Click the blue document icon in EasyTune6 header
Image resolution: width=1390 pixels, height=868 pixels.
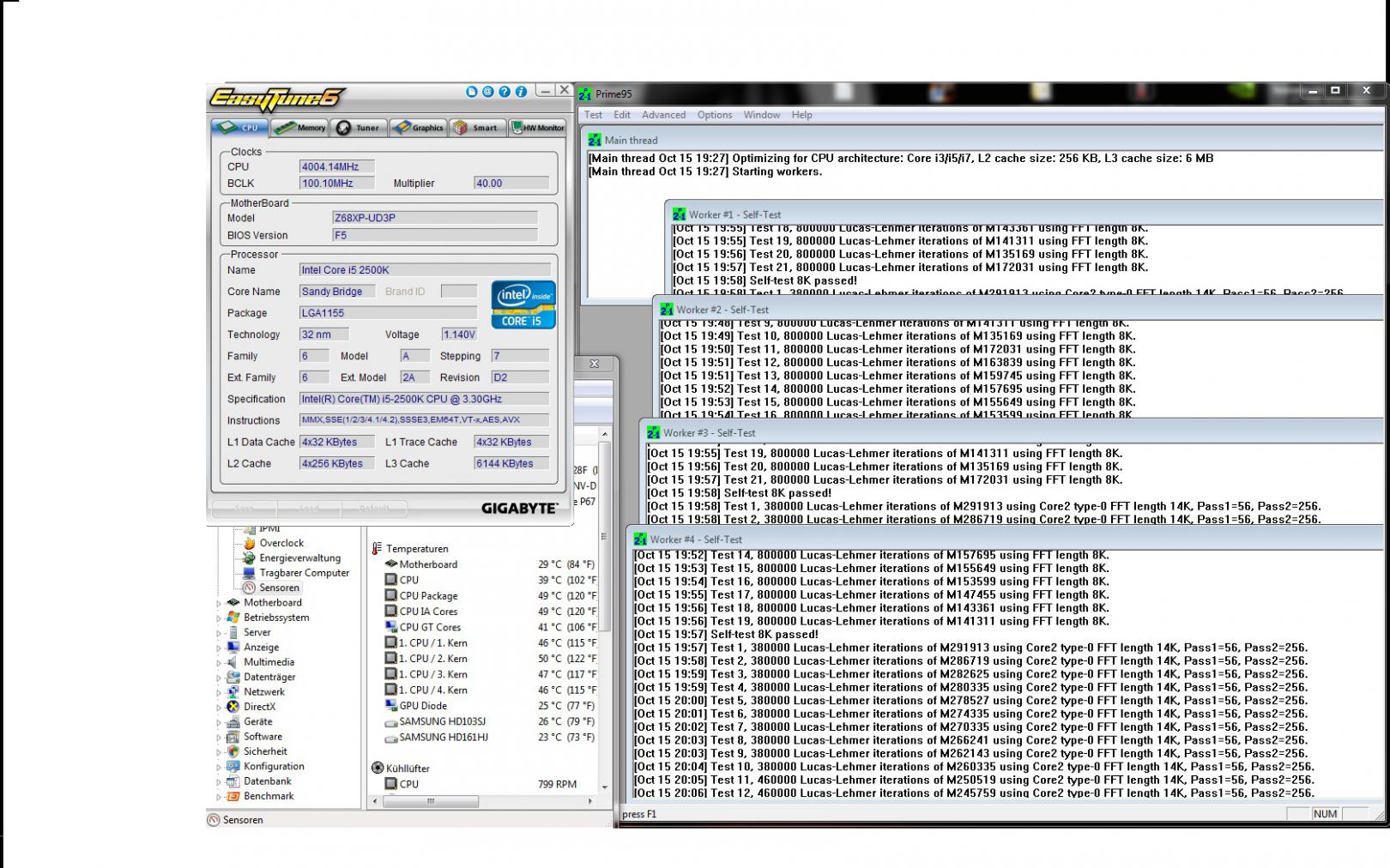471,92
